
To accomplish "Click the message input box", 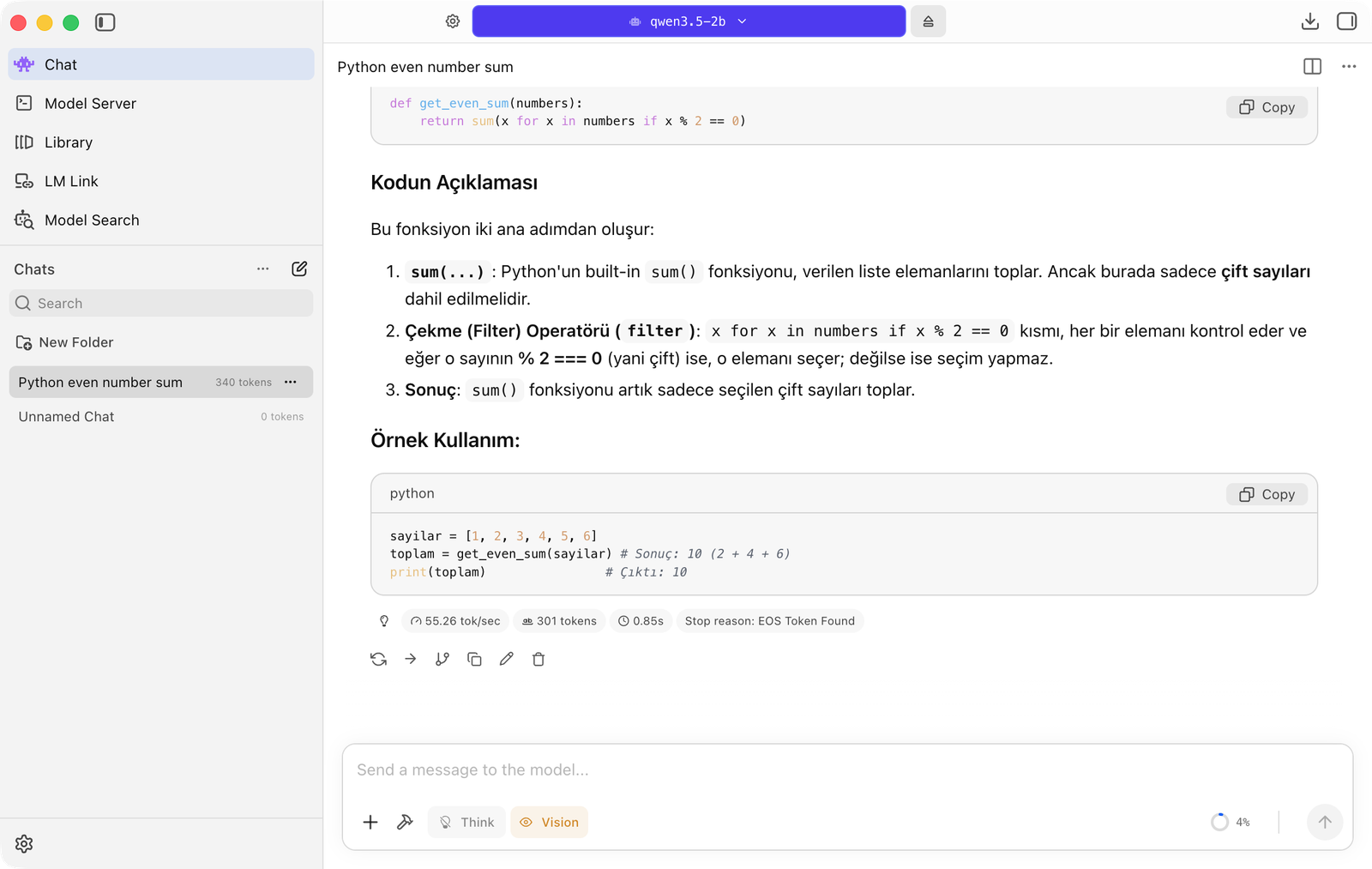I will 847,769.
